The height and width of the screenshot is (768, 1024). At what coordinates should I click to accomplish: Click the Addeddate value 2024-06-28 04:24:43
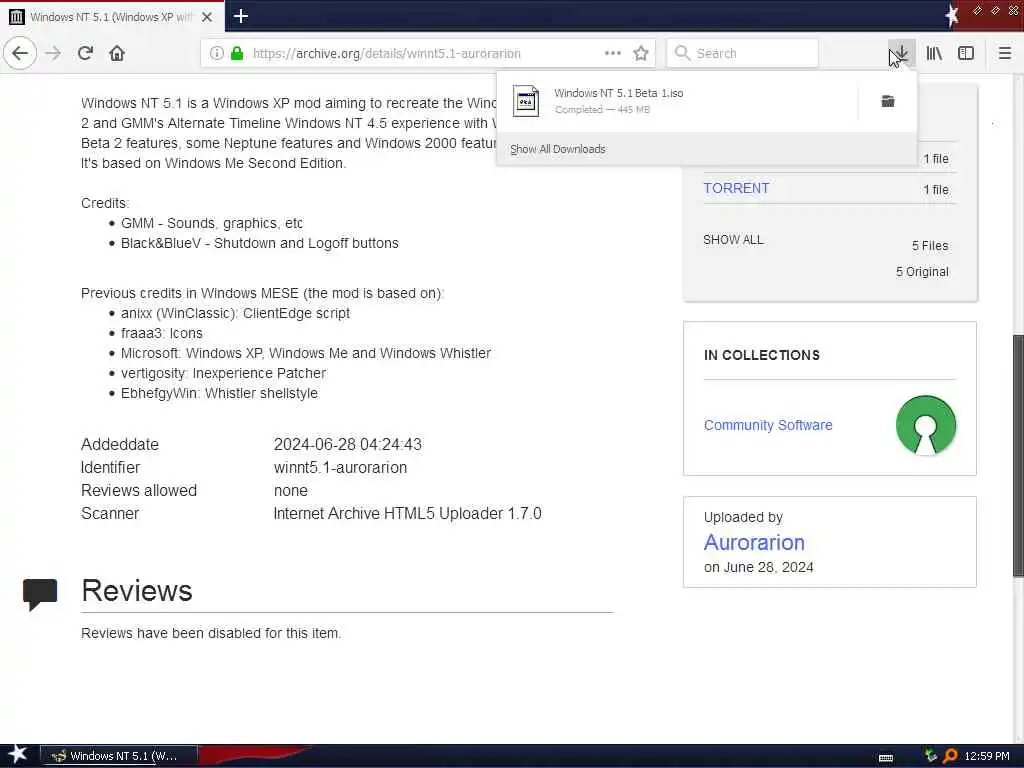(x=347, y=445)
